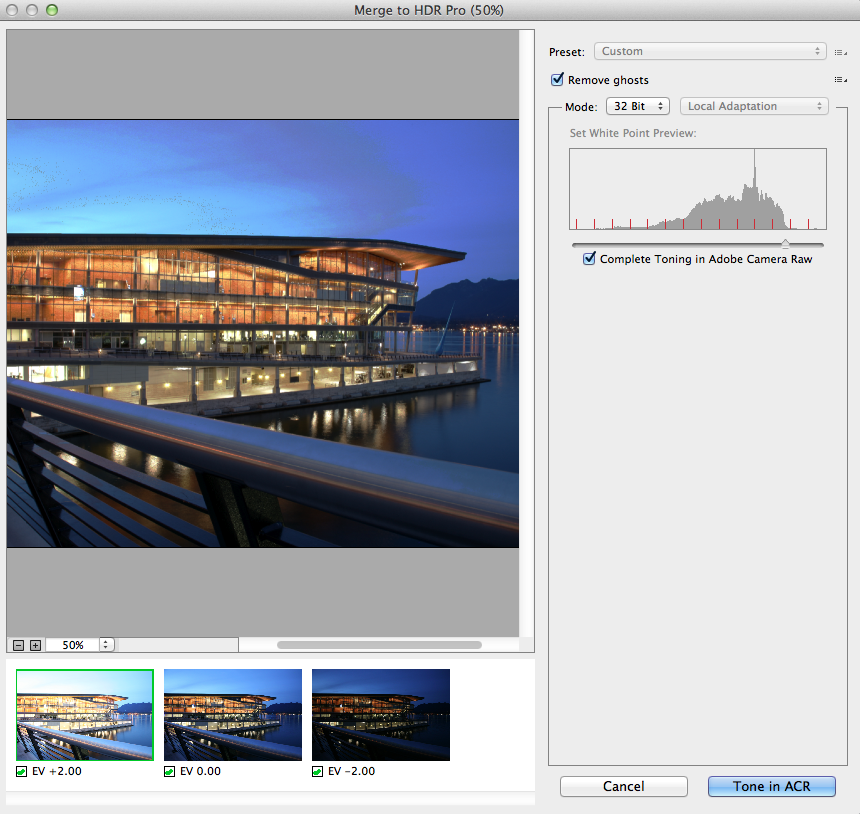The image size is (860, 814).
Task: Click the Tone in ACR button
Action: (772, 786)
